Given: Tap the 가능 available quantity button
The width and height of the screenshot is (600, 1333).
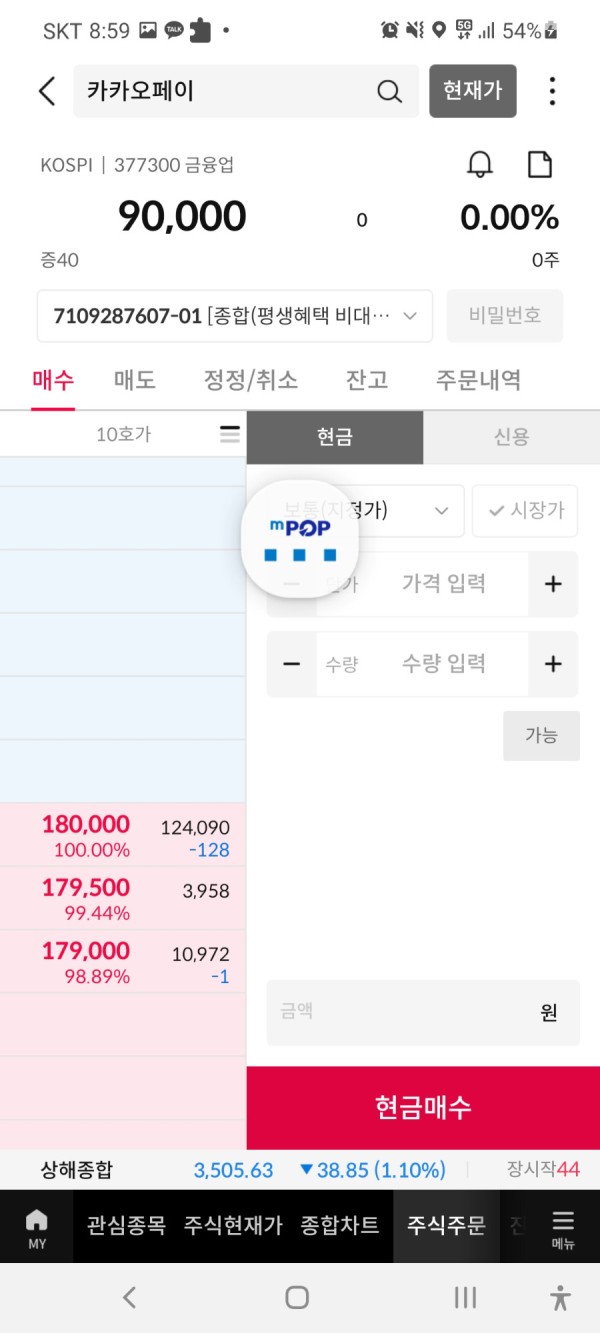Looking at the screenshot, I should pyautogui.click(x=541, y=735).
